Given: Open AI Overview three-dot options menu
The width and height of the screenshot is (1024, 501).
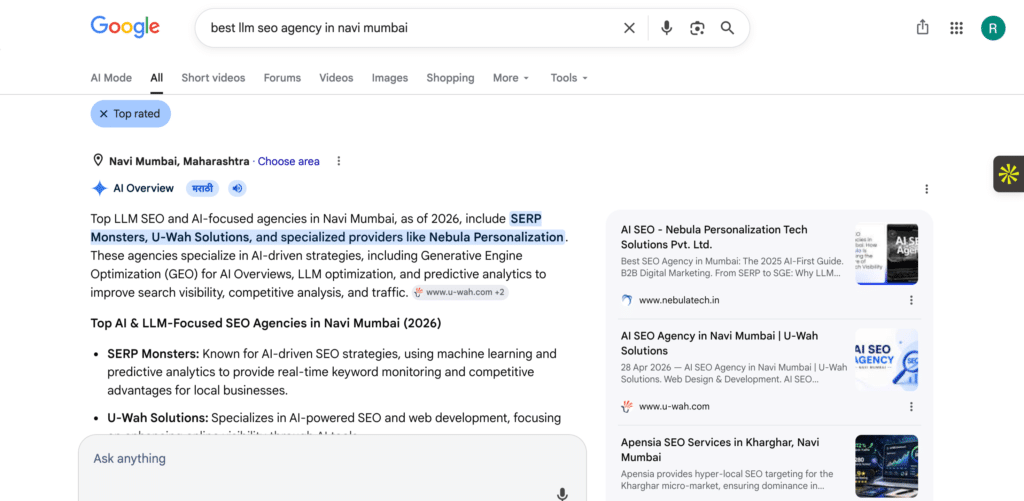Looking at the screenshot, I should 926,189.
